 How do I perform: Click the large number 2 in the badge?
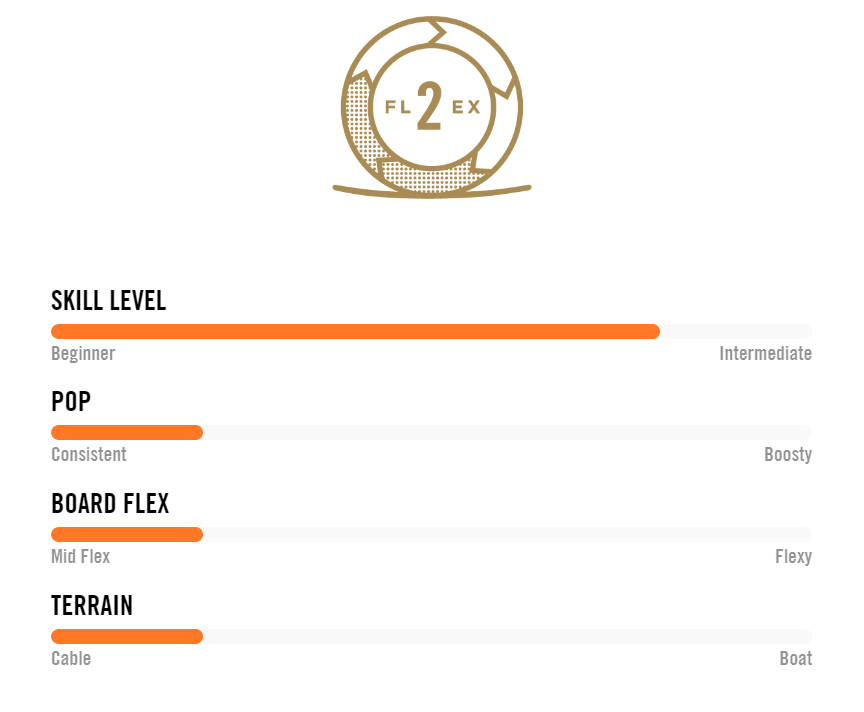[429, 106]
